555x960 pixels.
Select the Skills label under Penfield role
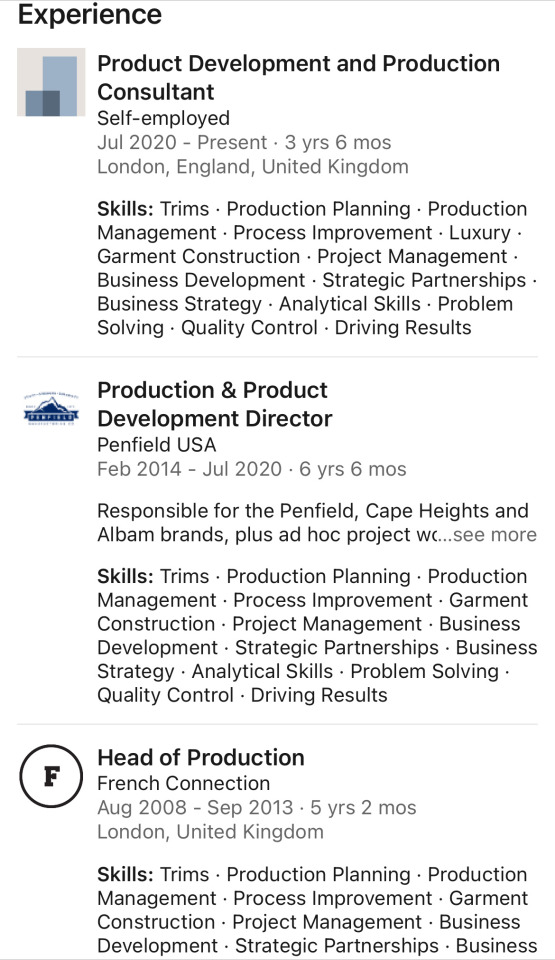coord(126,576)
